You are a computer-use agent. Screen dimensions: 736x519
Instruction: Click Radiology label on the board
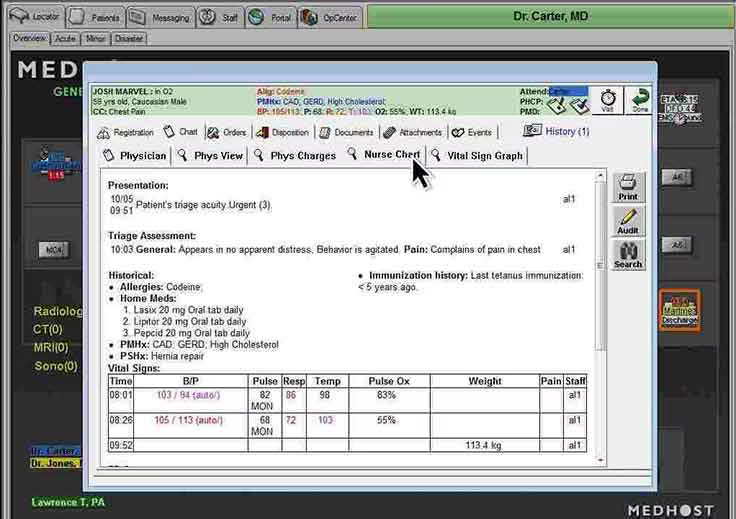(58, 311)
